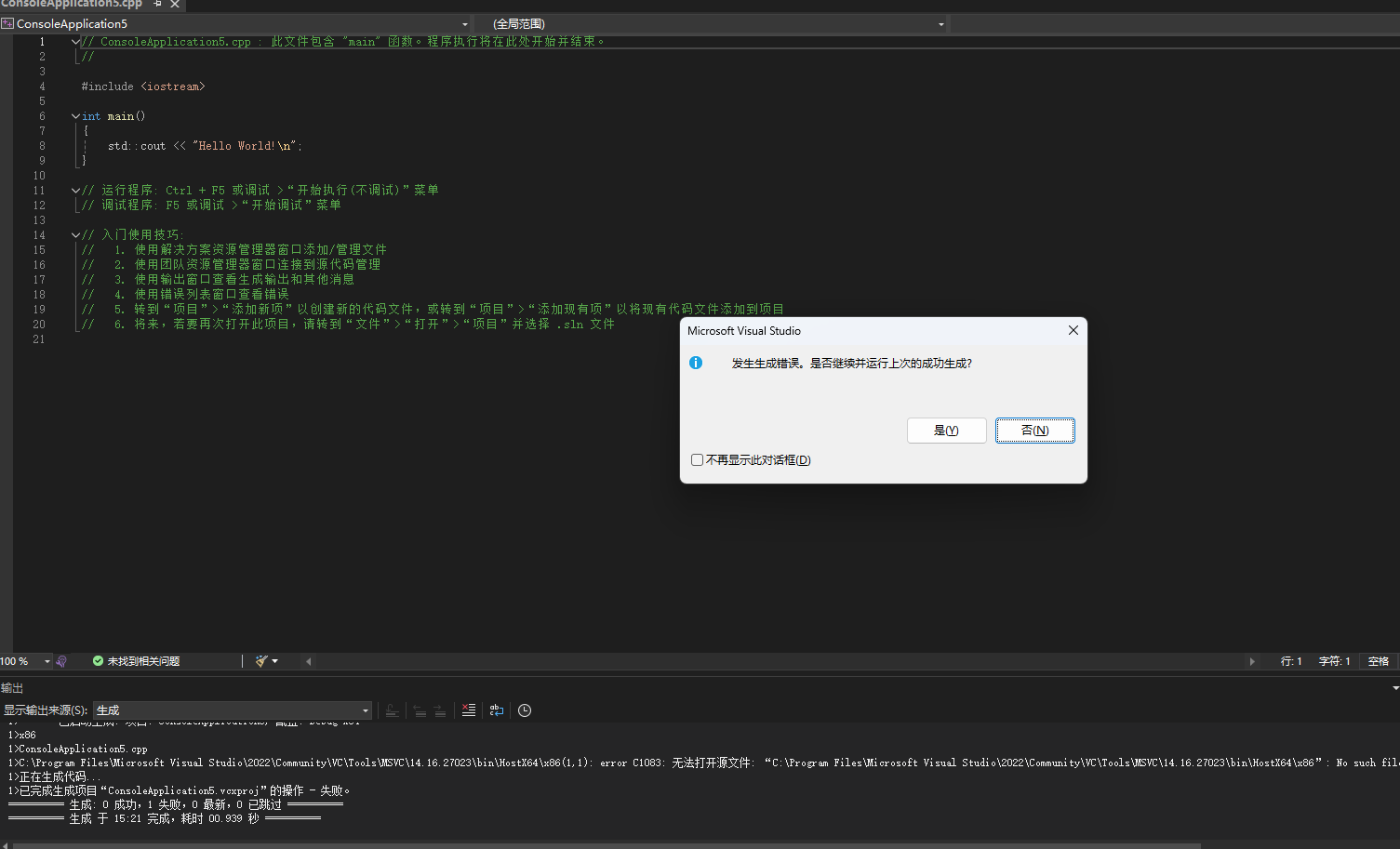Click the green checkmark no-issues icon

[98, 661]
